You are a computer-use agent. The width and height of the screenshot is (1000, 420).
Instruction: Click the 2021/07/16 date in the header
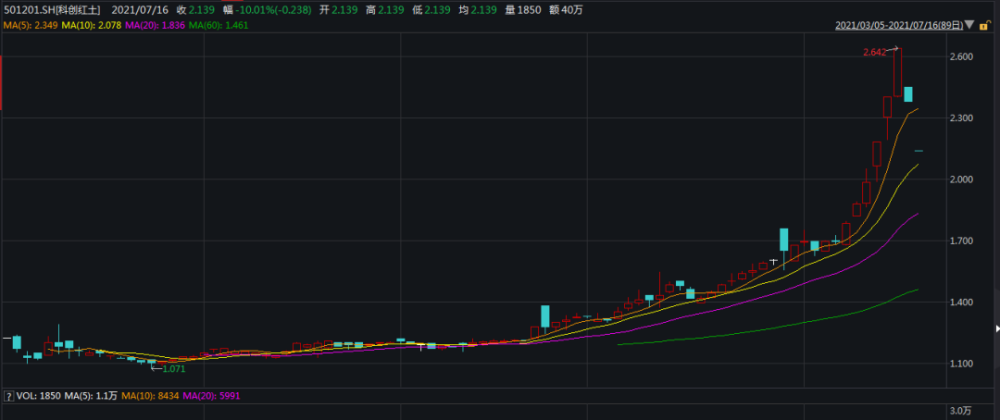[x=140, y=10]
